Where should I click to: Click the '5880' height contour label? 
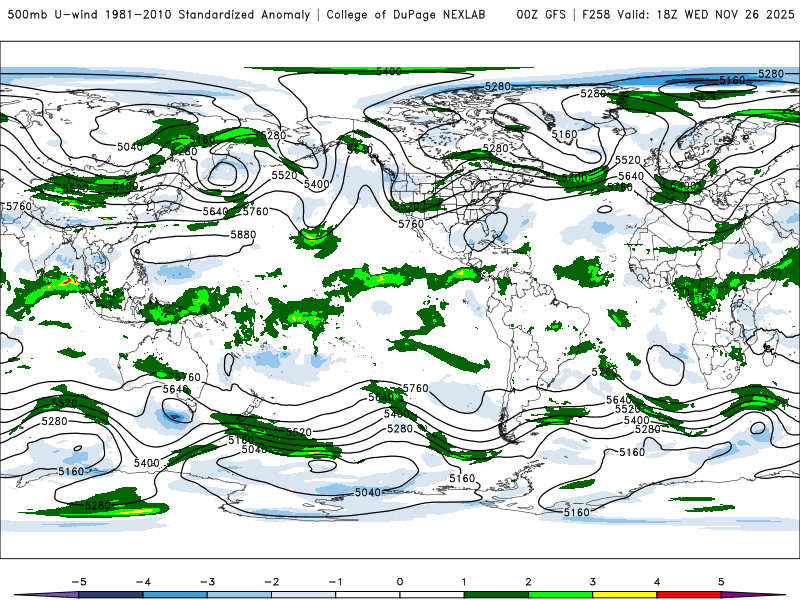pyautogui.click(x=243, y=235)
